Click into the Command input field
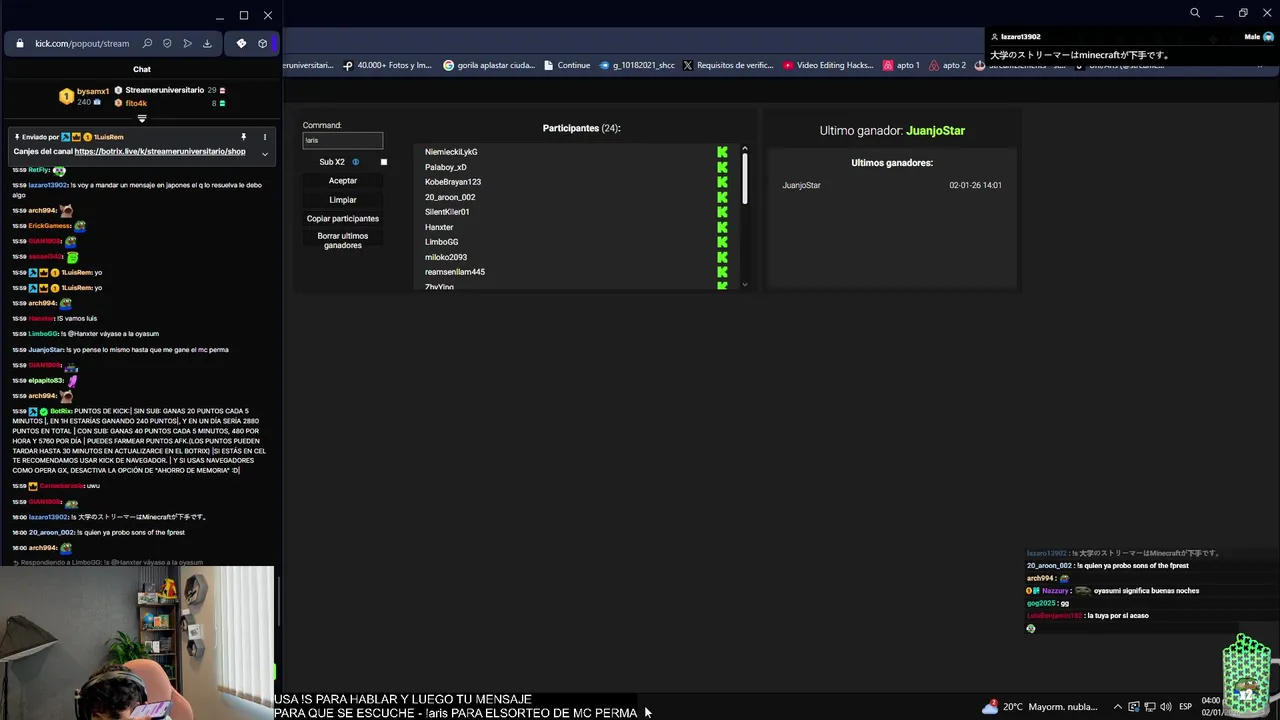 (x=343, y=140)
